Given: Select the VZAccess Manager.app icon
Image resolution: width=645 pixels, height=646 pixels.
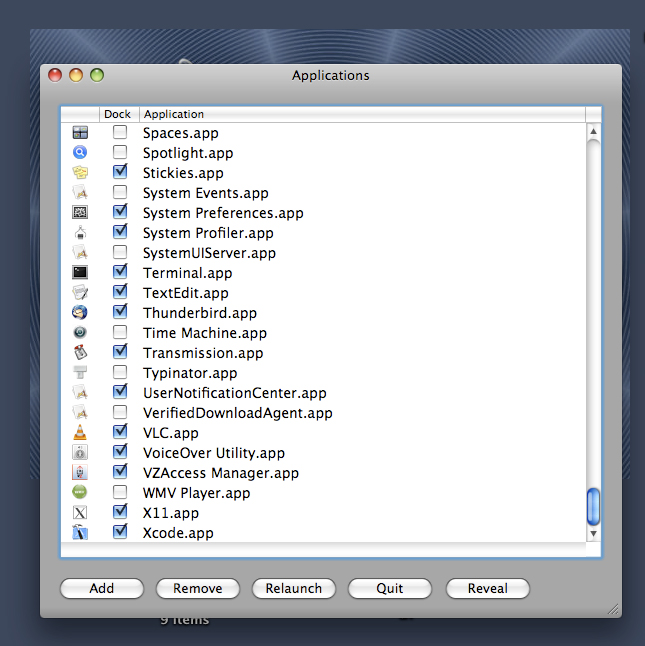Looking at the screenshot, I should (x=80, y=473).
